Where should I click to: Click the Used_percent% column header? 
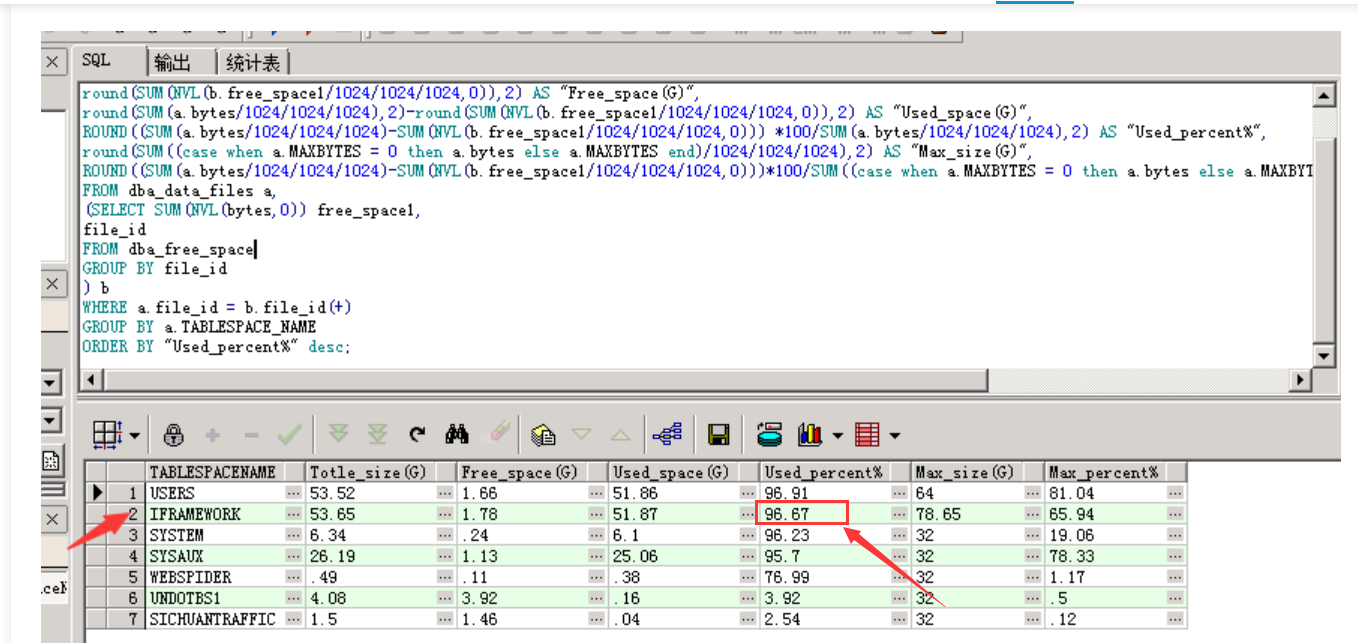[x=823, y=472]
